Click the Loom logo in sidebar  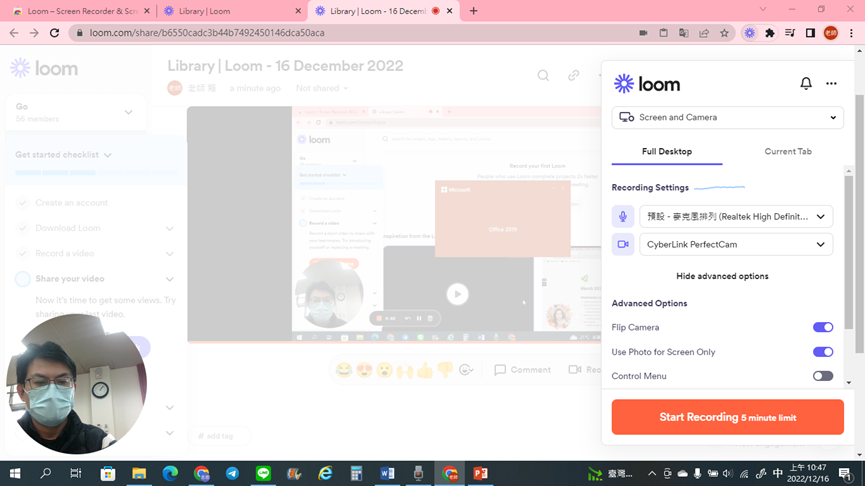44,68
